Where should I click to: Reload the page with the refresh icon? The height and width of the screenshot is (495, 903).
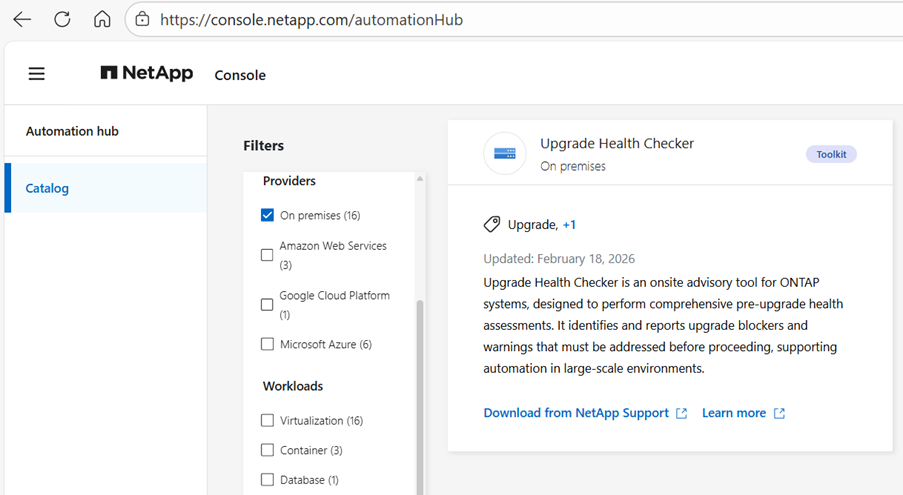[62, 20]
